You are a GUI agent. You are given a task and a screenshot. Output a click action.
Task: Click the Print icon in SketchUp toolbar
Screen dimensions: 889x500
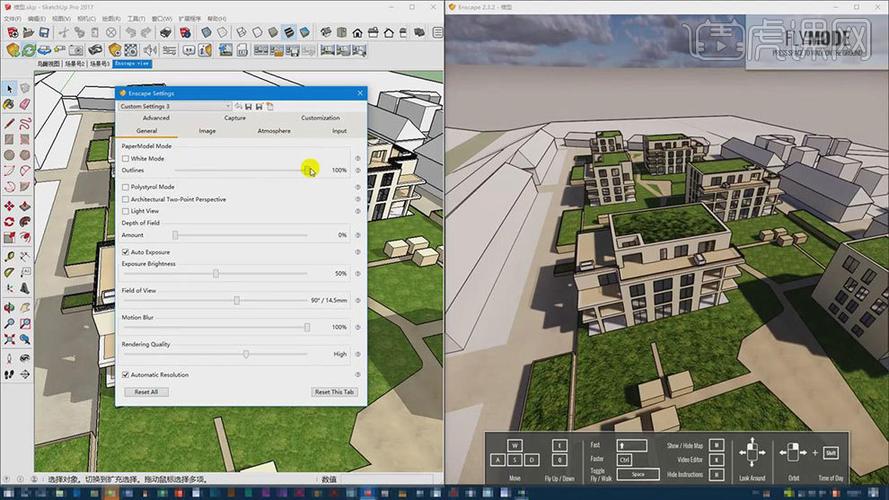click(166, 33)
